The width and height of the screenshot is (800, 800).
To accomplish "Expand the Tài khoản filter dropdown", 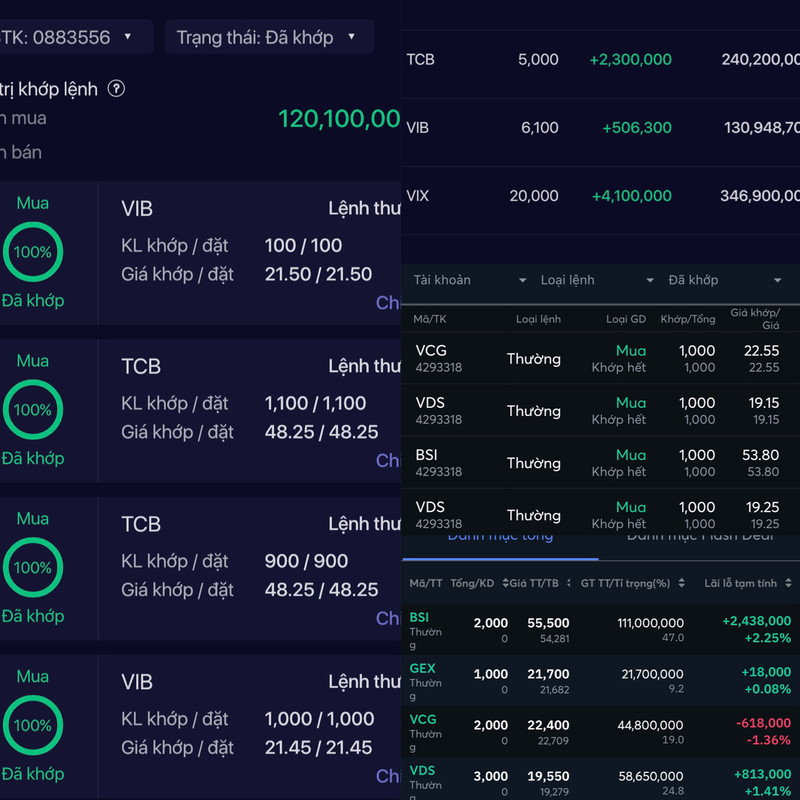I will tap(469, 280).
